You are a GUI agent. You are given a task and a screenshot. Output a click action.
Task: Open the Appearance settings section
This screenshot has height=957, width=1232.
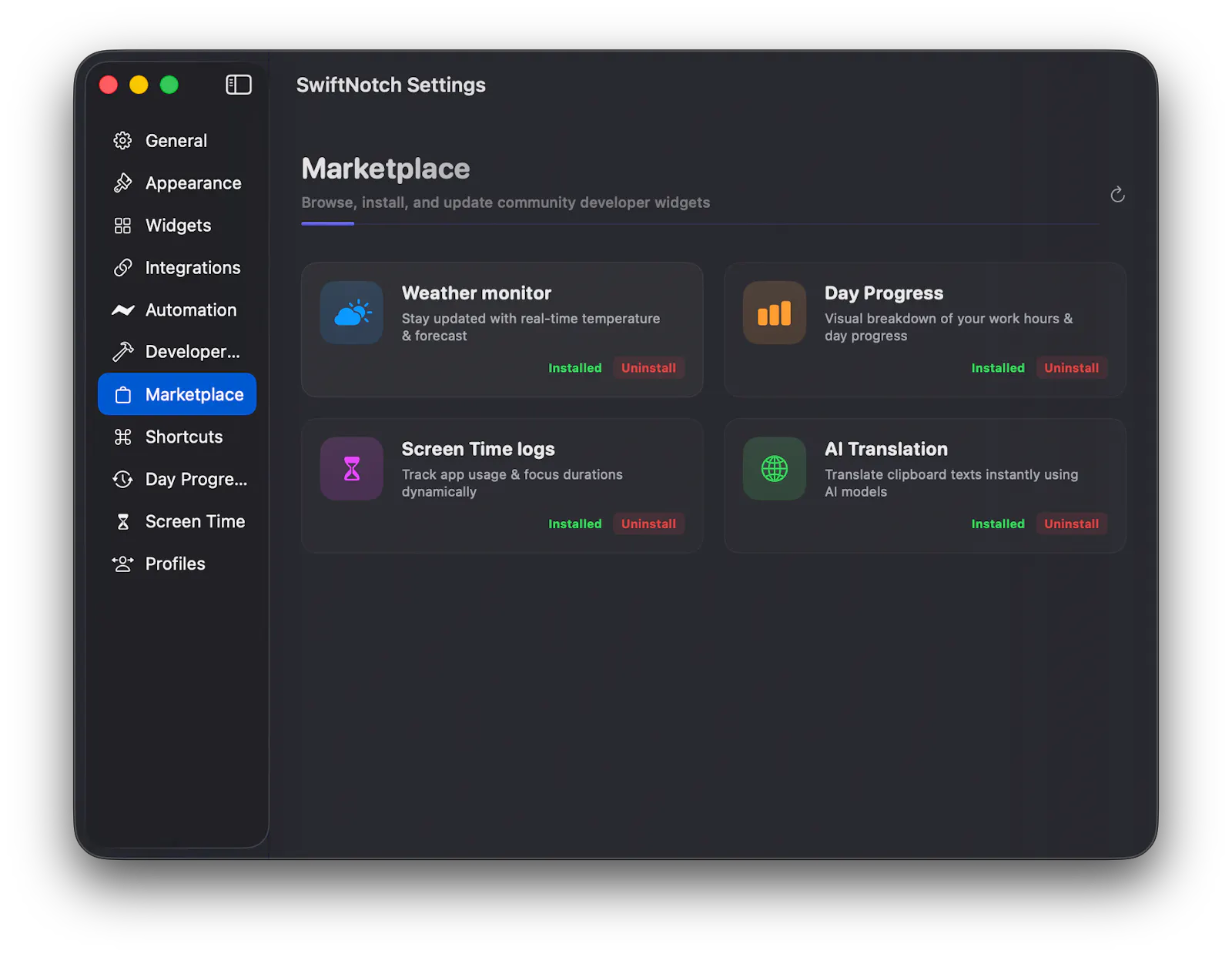coord(177,182)
